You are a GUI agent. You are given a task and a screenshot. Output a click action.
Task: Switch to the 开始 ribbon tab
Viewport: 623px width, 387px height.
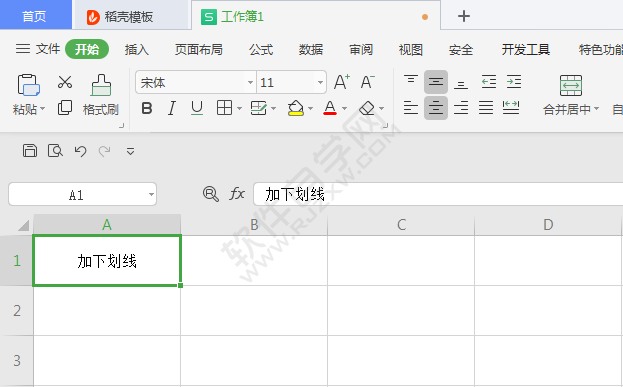click(x=87, y=49)
